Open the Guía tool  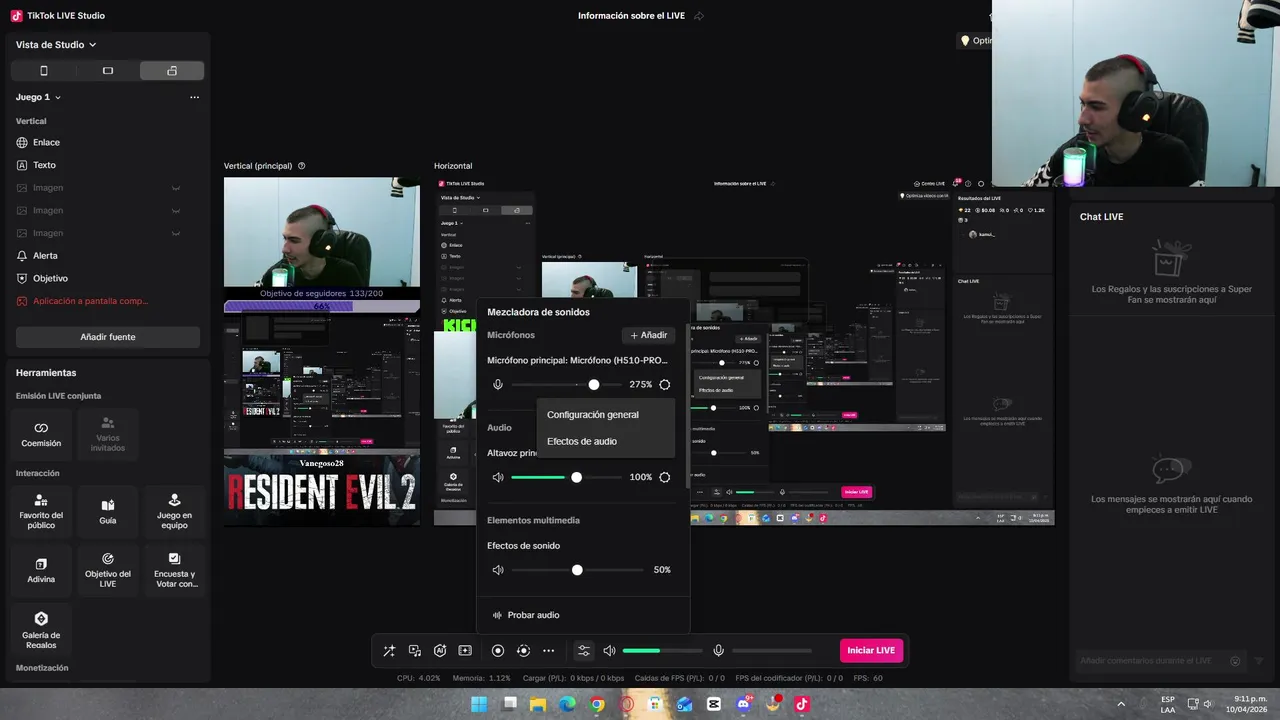[108, 511]
